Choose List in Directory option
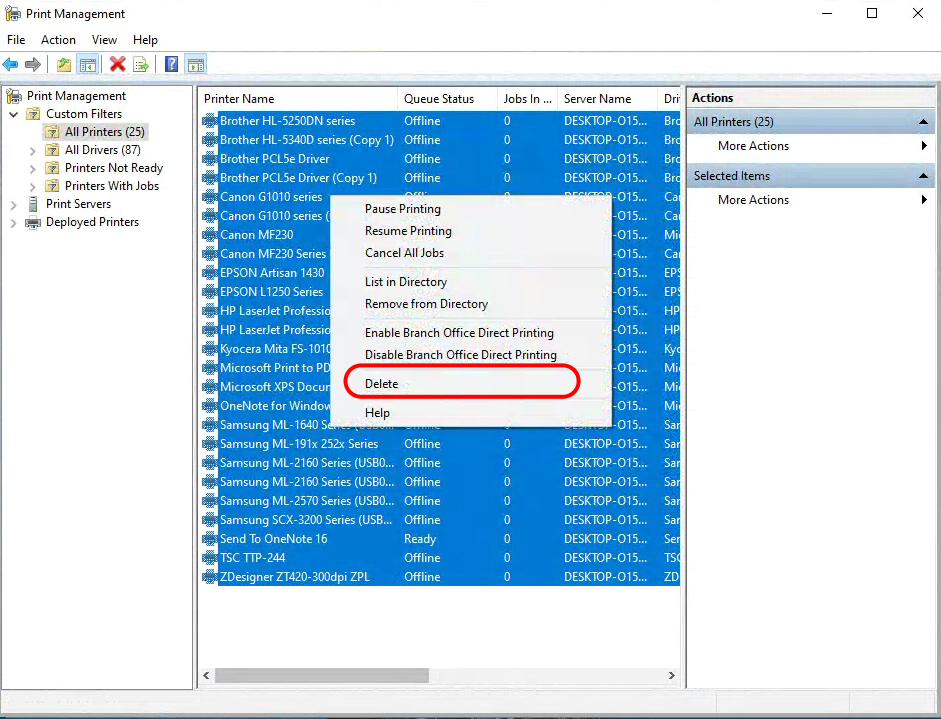The image size is (941, 719). [470, 281]
